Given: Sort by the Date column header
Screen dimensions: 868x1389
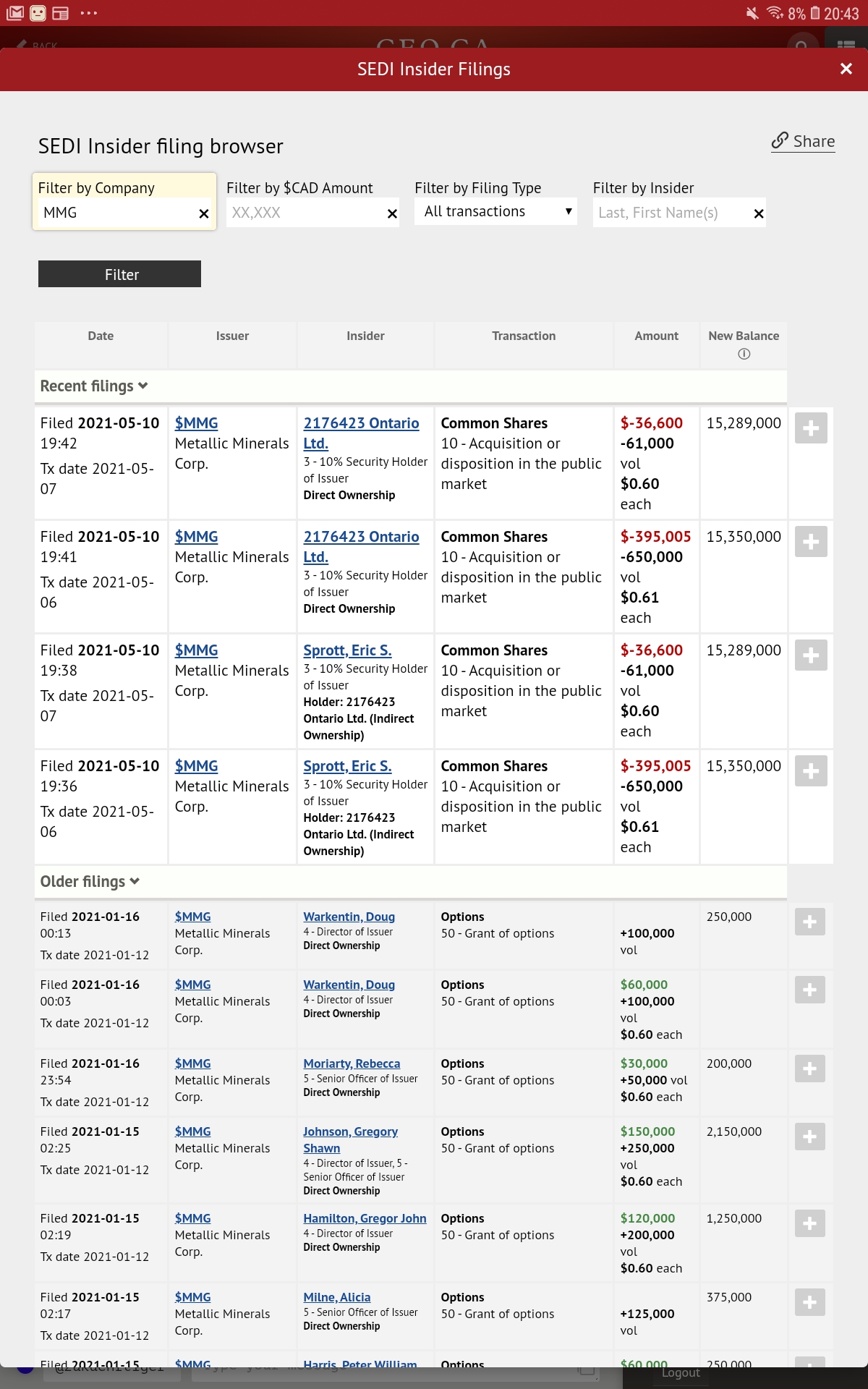Looking at the screenshot, I should [101, 336].
